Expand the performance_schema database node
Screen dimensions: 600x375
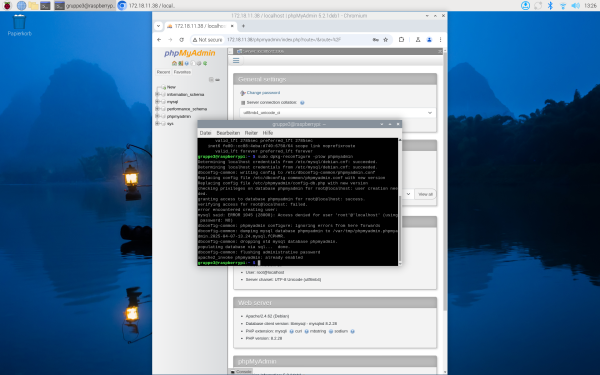coord(157,109)
